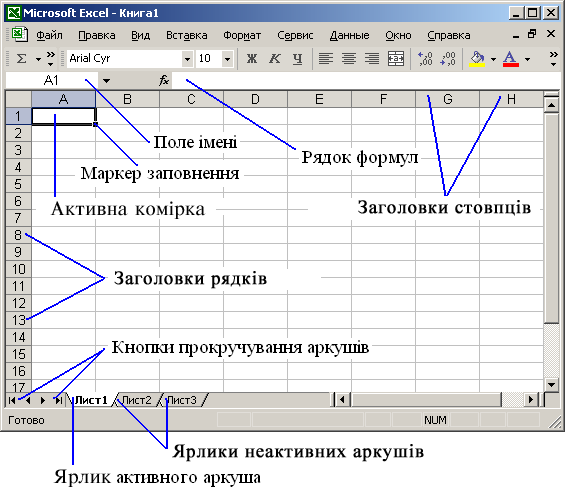Image resolution: width=565 pixels, height=495 pixels.
Task: Go to first sheet tab arrow
Action: (12, 400)
